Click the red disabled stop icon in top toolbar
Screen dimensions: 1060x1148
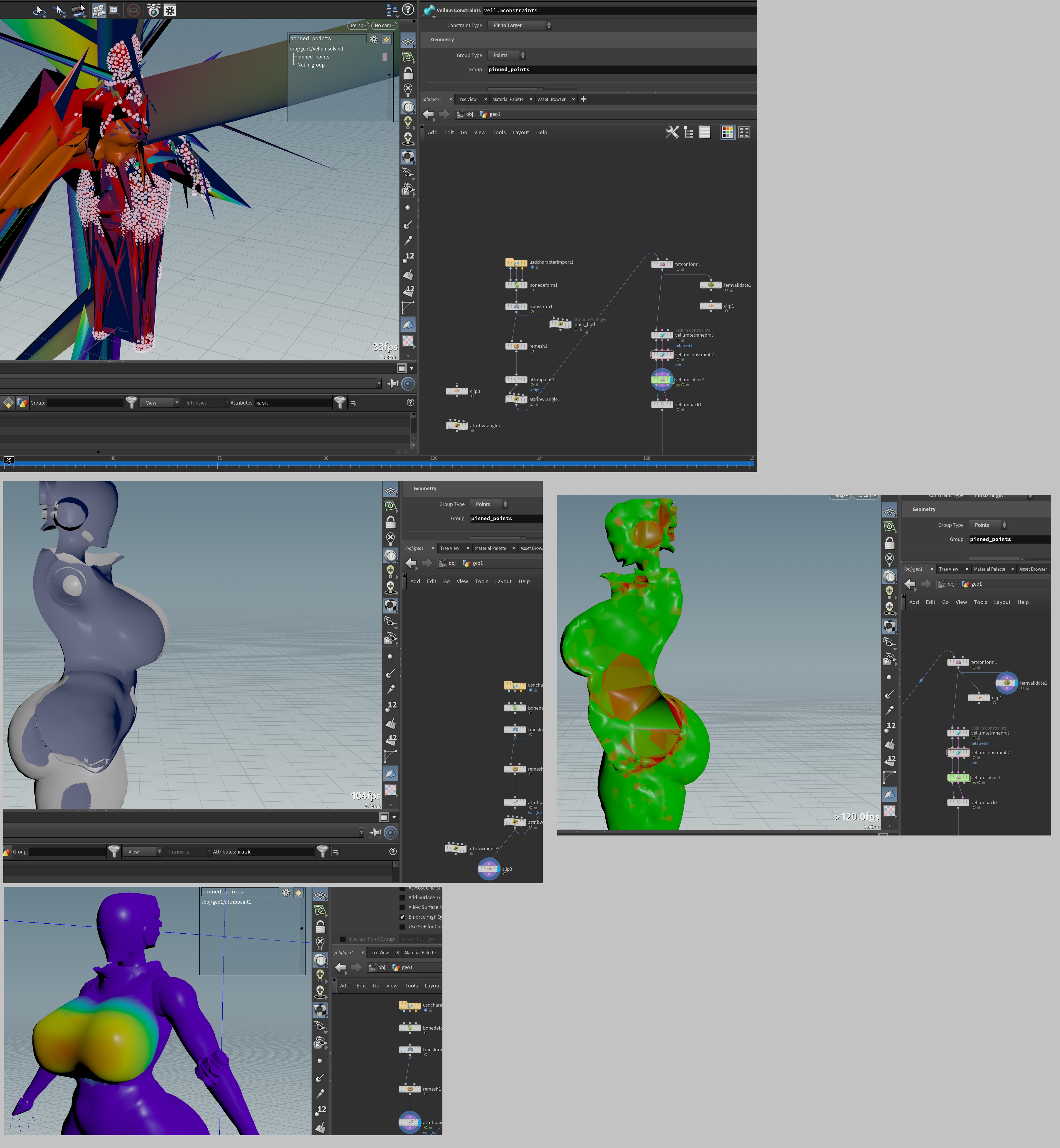coord(133,10)
